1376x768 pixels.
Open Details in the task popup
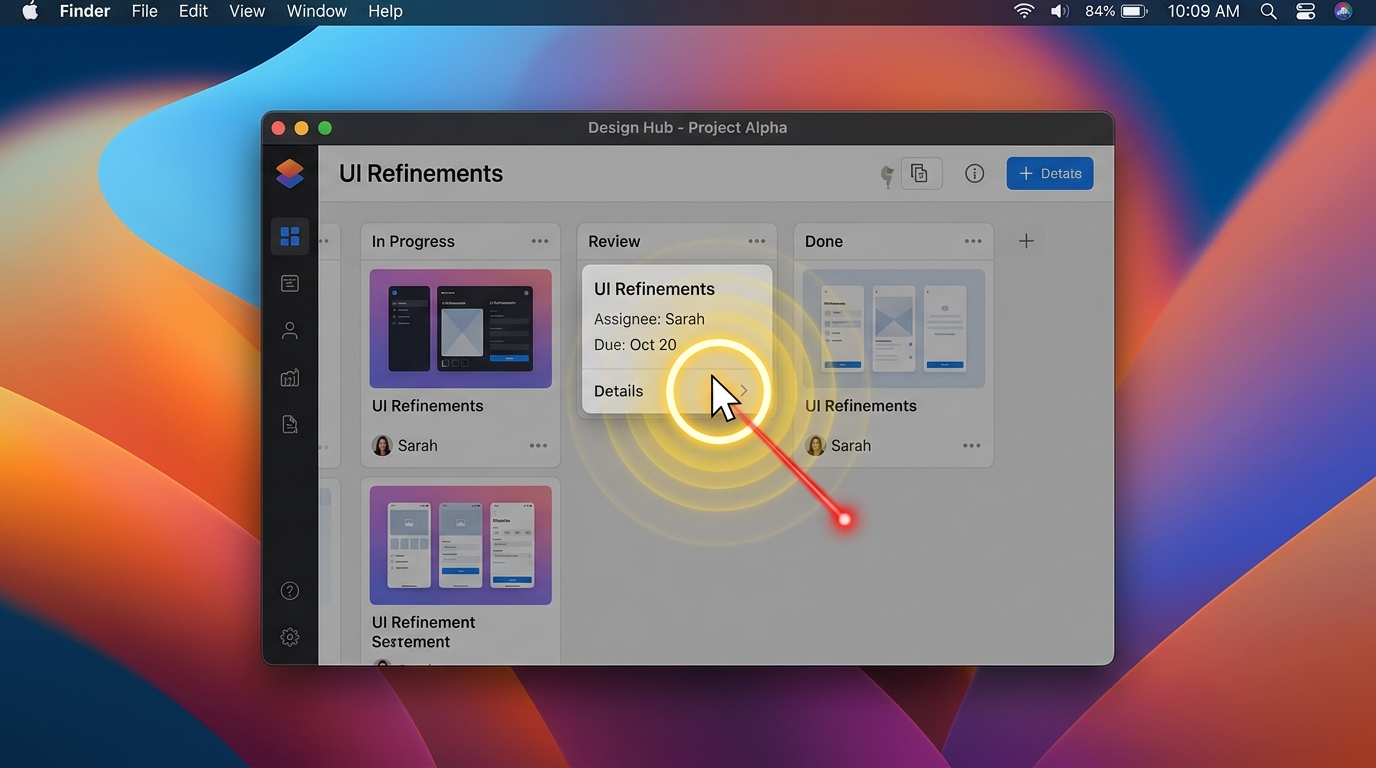point(677,391)
